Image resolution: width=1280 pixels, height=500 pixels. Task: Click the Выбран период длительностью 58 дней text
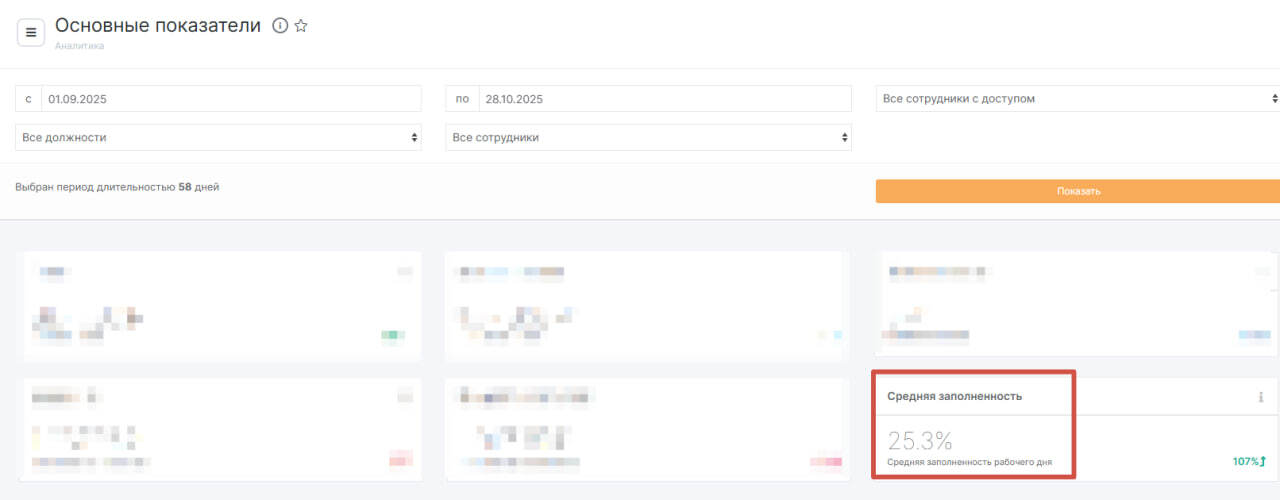(x=117, y=186)
